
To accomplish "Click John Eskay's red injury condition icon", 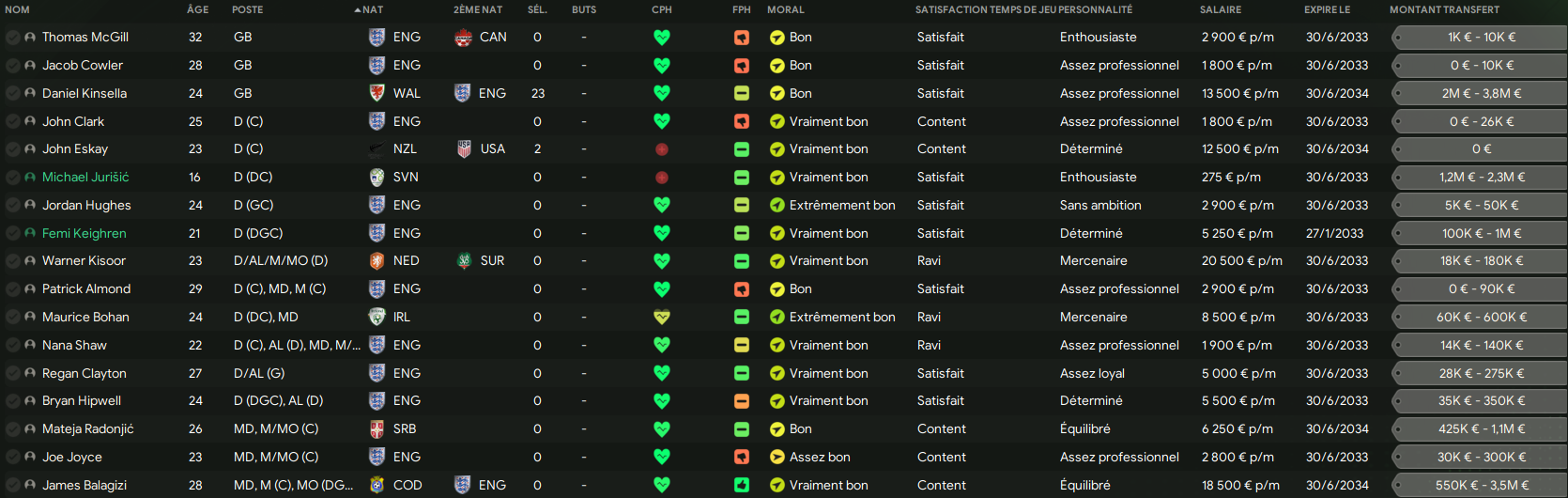I will (x=662, y=149).
